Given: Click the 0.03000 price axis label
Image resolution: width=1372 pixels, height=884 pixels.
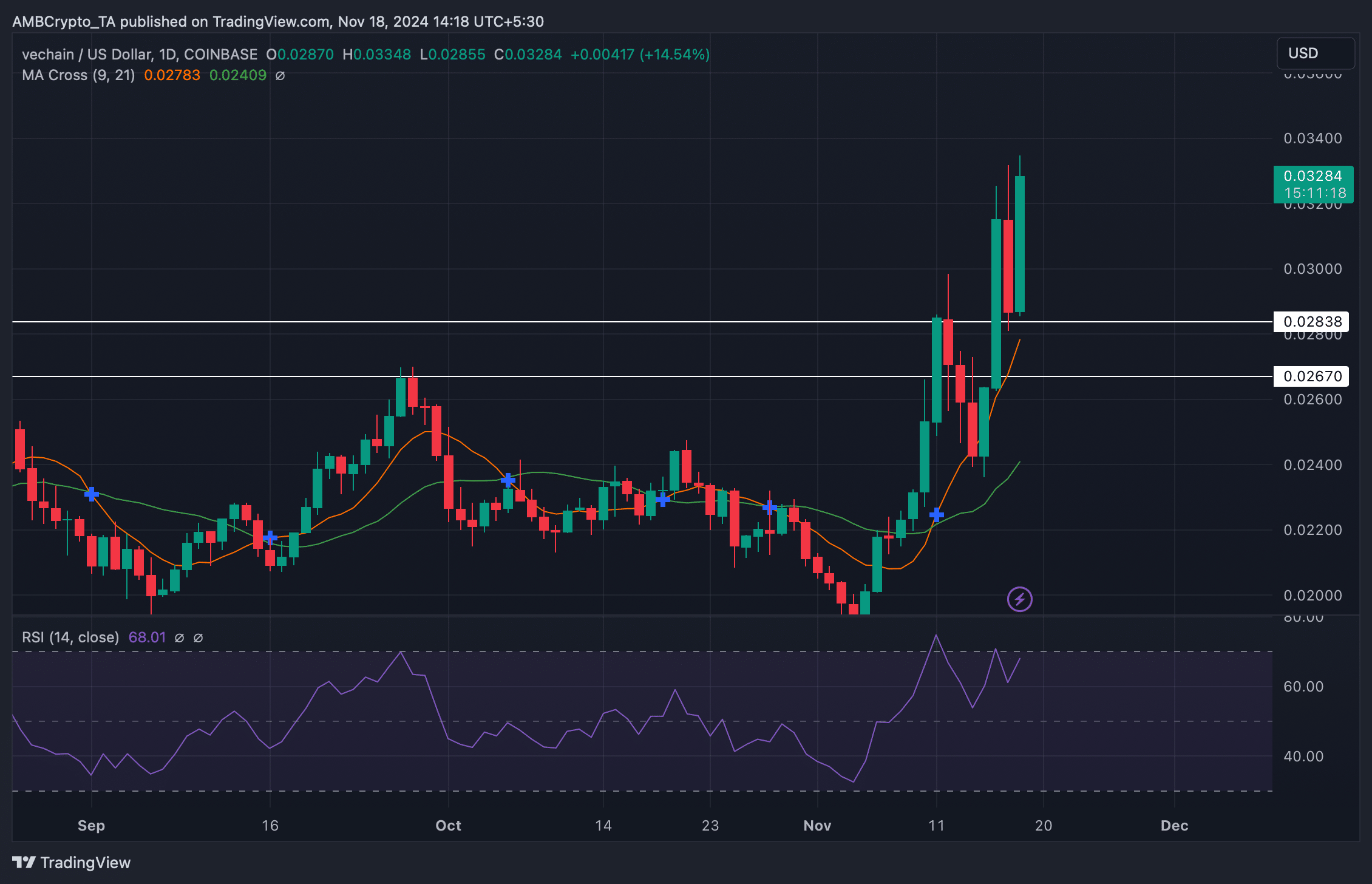Looking at the screenshot, I should point(1313,269).
